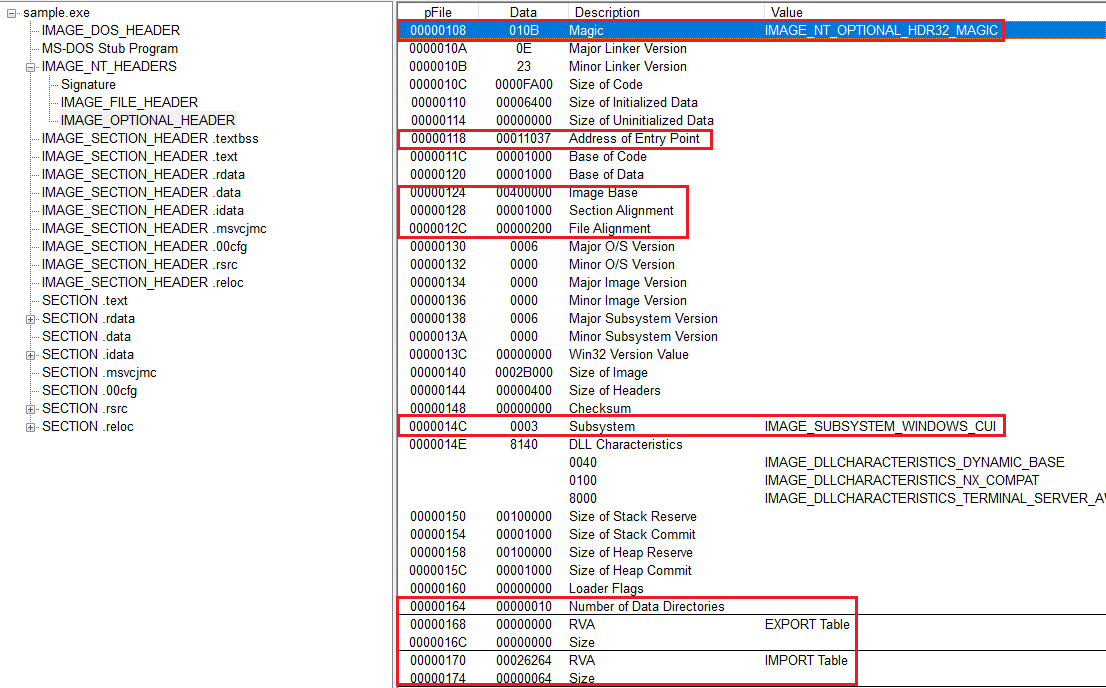Expand the SECTION .rsrc node

click(31, 409)
